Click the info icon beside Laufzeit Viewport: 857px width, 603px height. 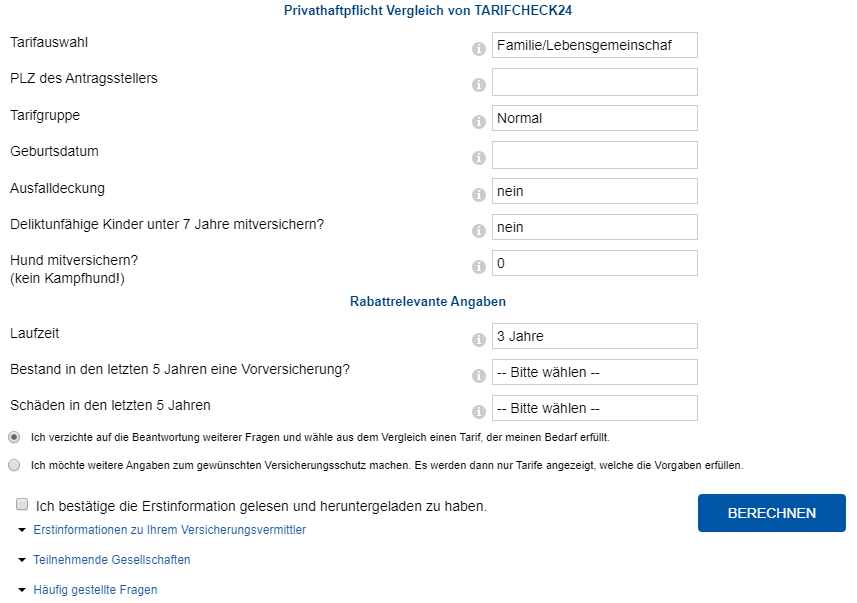click(478, 340)
